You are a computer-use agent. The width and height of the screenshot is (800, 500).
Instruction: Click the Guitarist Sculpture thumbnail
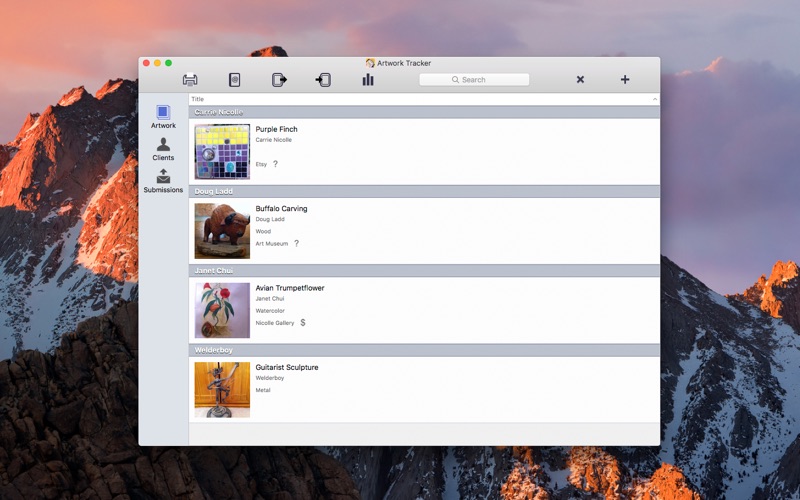222,390
